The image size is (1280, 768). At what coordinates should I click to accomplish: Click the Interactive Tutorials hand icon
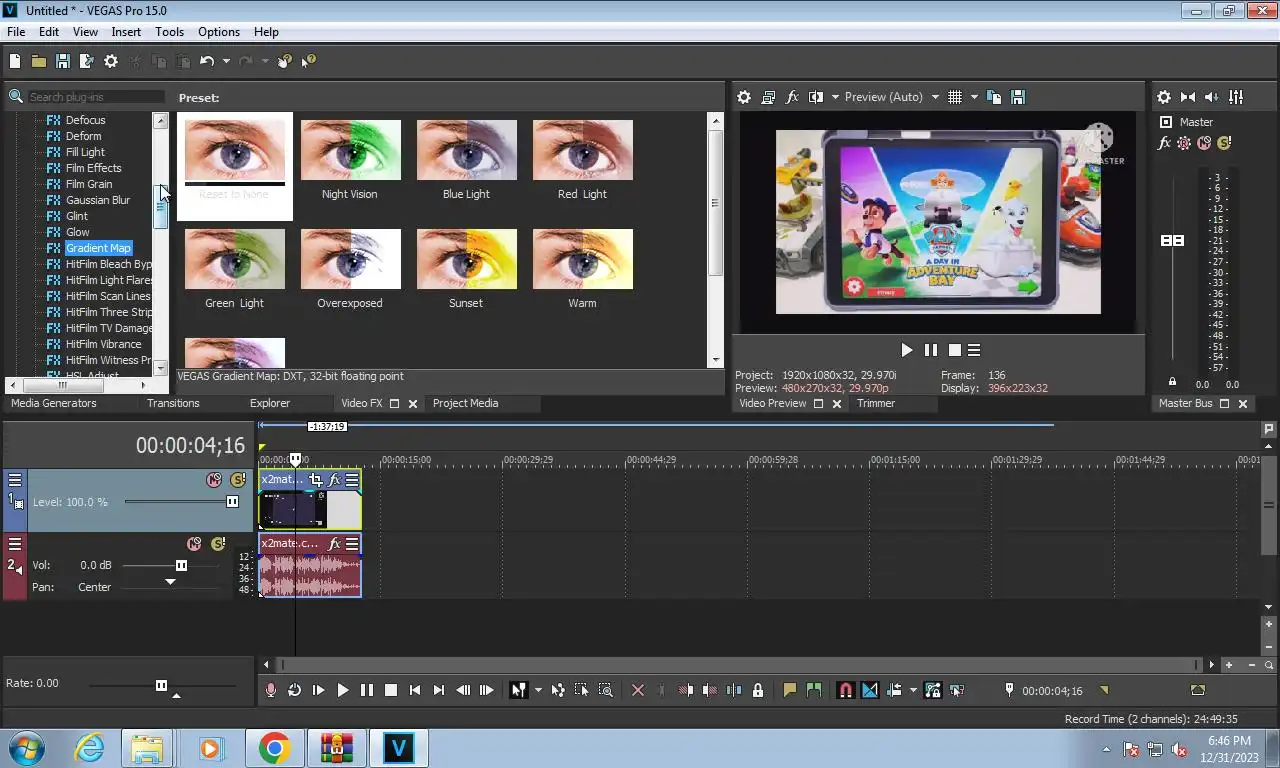(x=285, y=61)
